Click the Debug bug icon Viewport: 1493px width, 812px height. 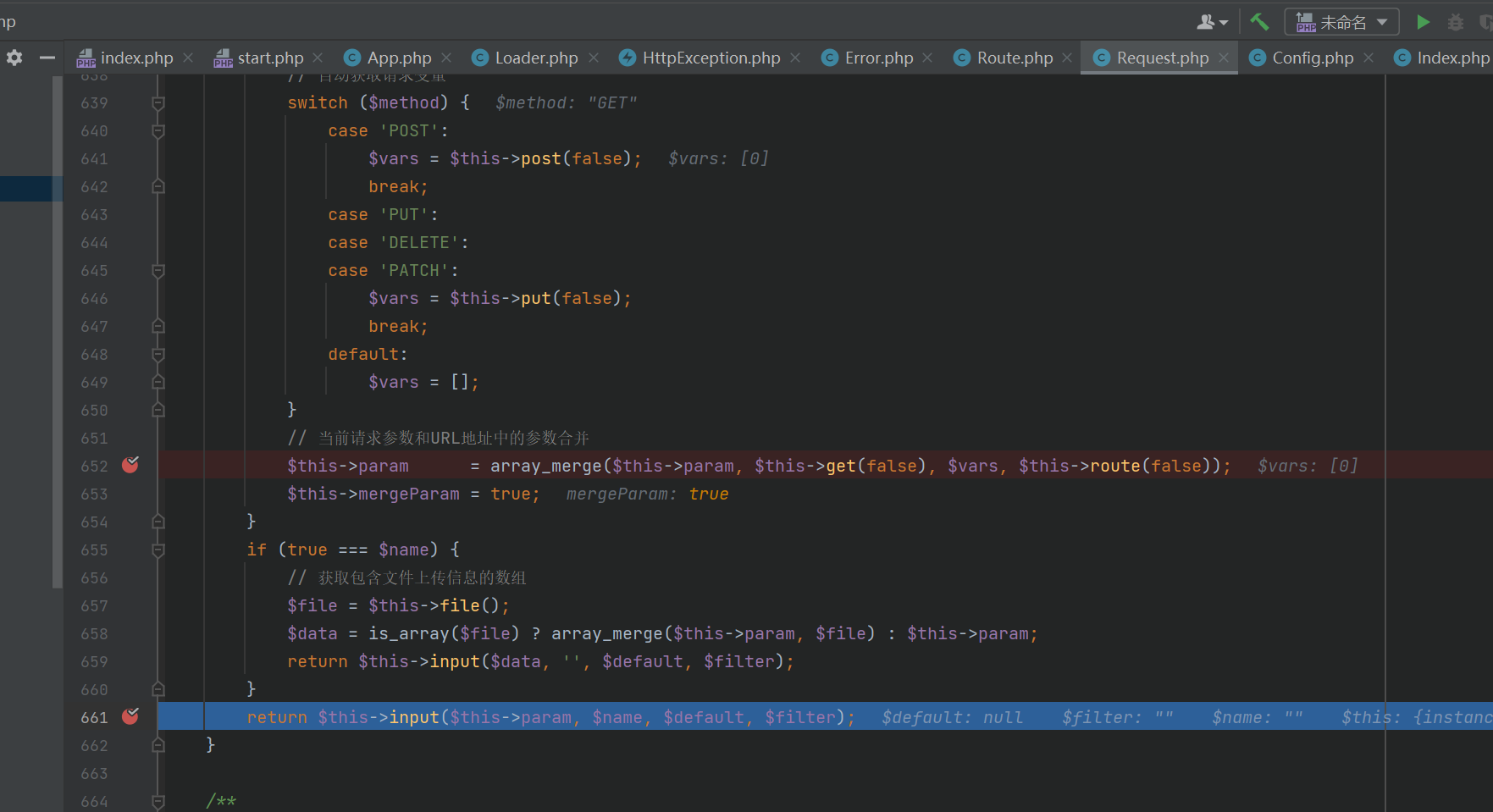coord(1456,22)
